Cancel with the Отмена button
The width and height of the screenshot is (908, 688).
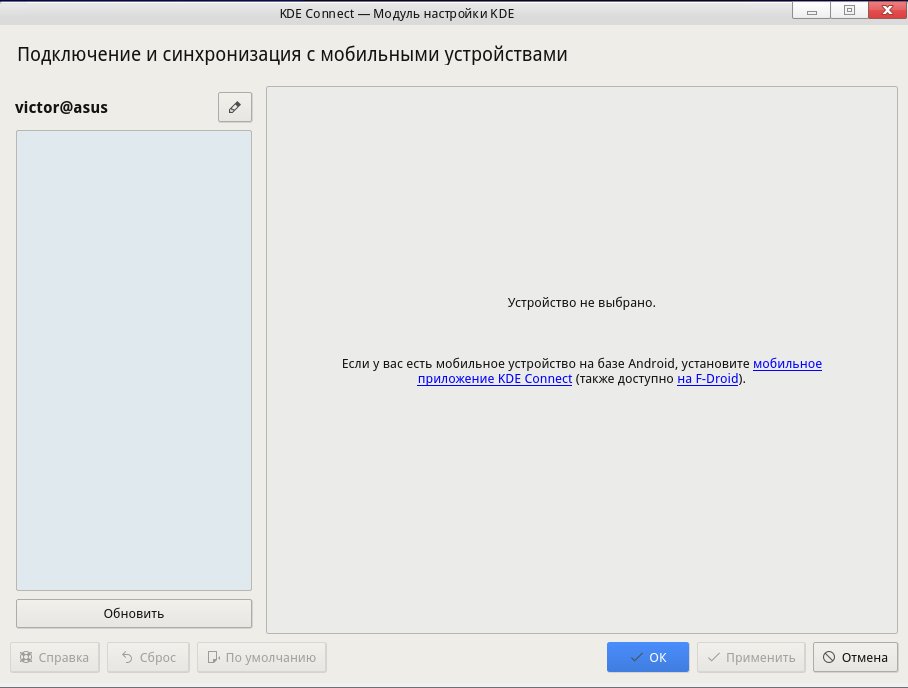pos(855,657)
